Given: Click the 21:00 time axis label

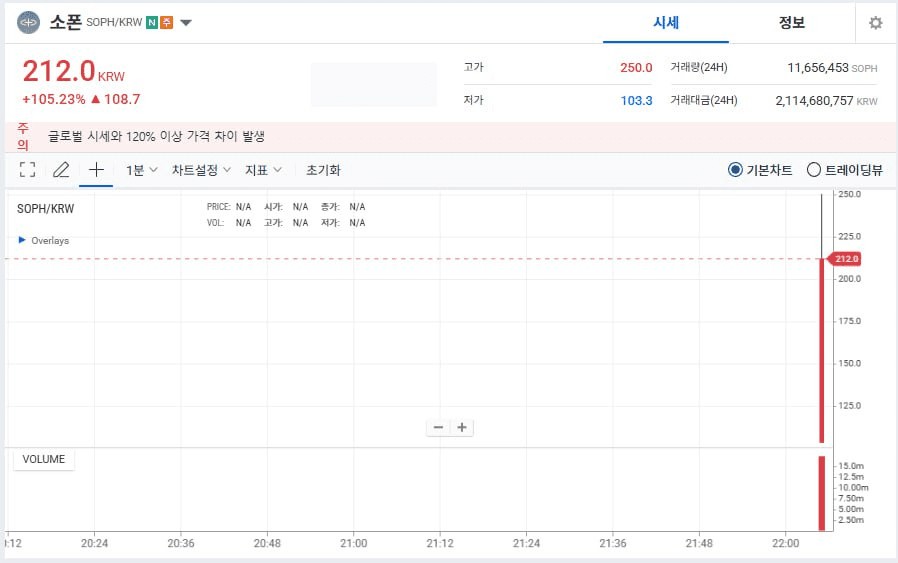Looking at the screenshot, I should (x=353, y=543).
